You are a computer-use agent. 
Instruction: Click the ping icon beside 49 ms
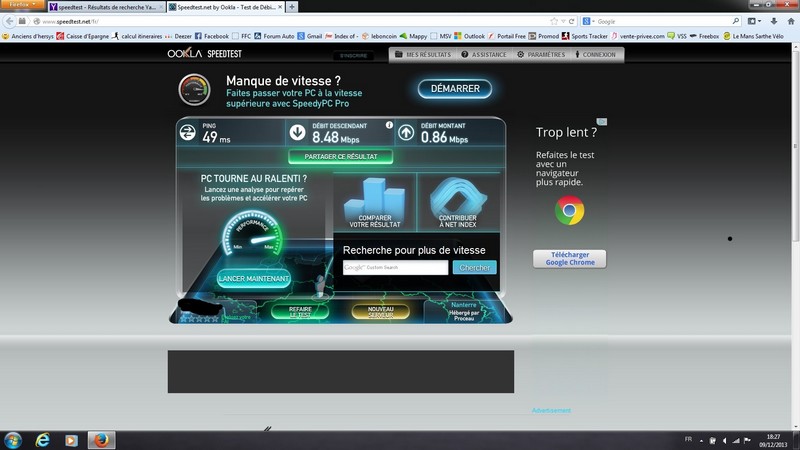tap(187, 133)
